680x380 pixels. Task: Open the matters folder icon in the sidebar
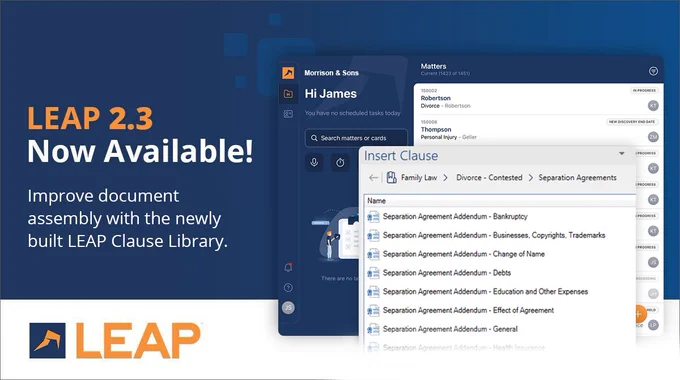tap(288, 94)
